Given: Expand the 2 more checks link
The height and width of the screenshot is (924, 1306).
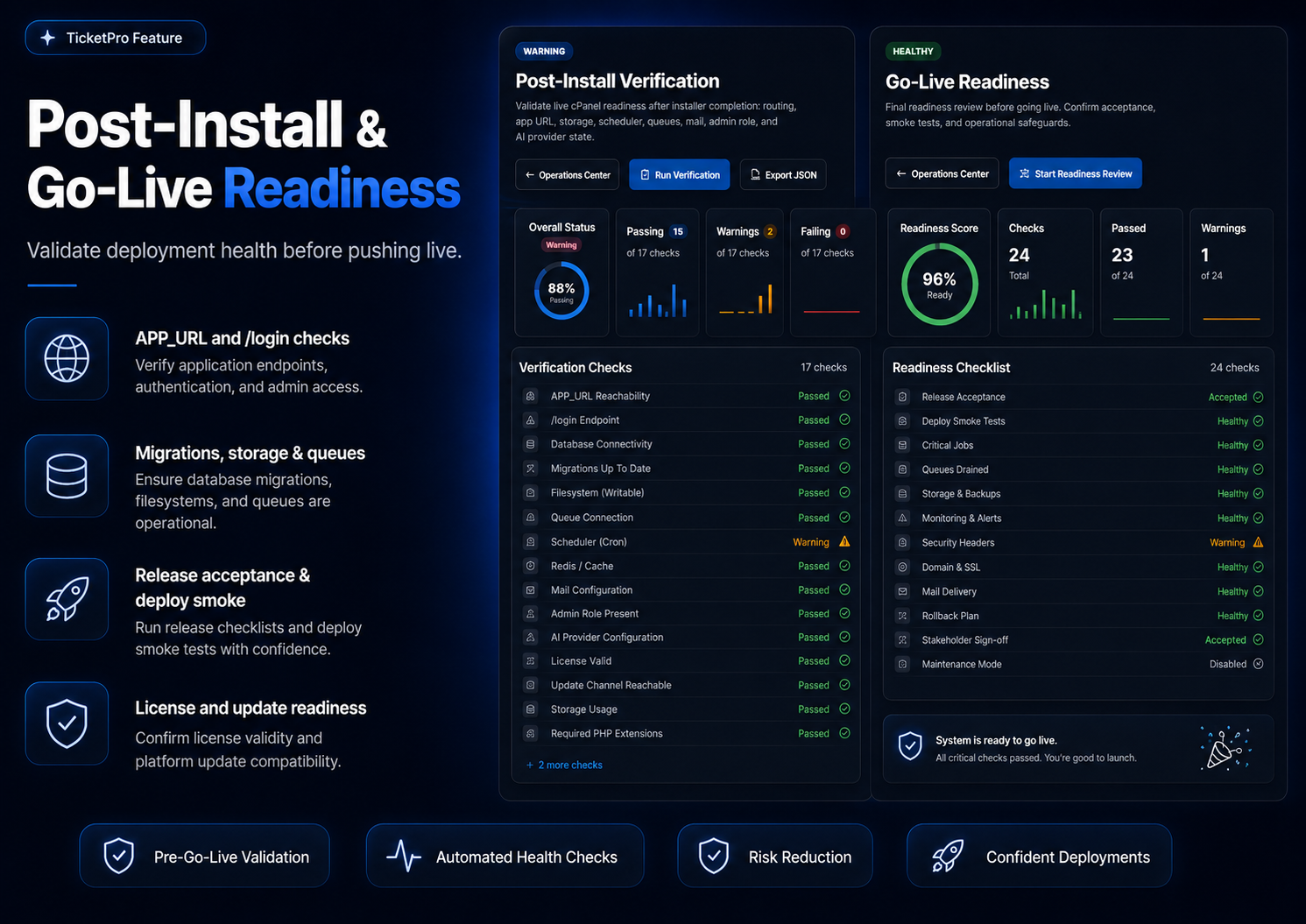Looking at the screenshot, I should click(x=564, y=765).
